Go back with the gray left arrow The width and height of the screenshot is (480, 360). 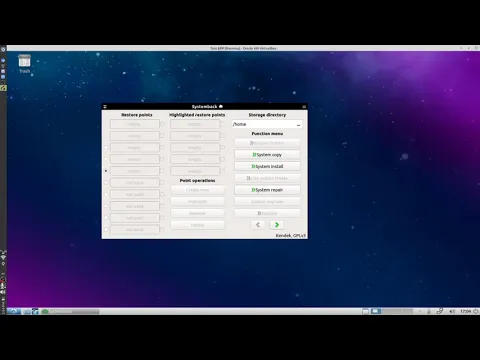[258, 225]
